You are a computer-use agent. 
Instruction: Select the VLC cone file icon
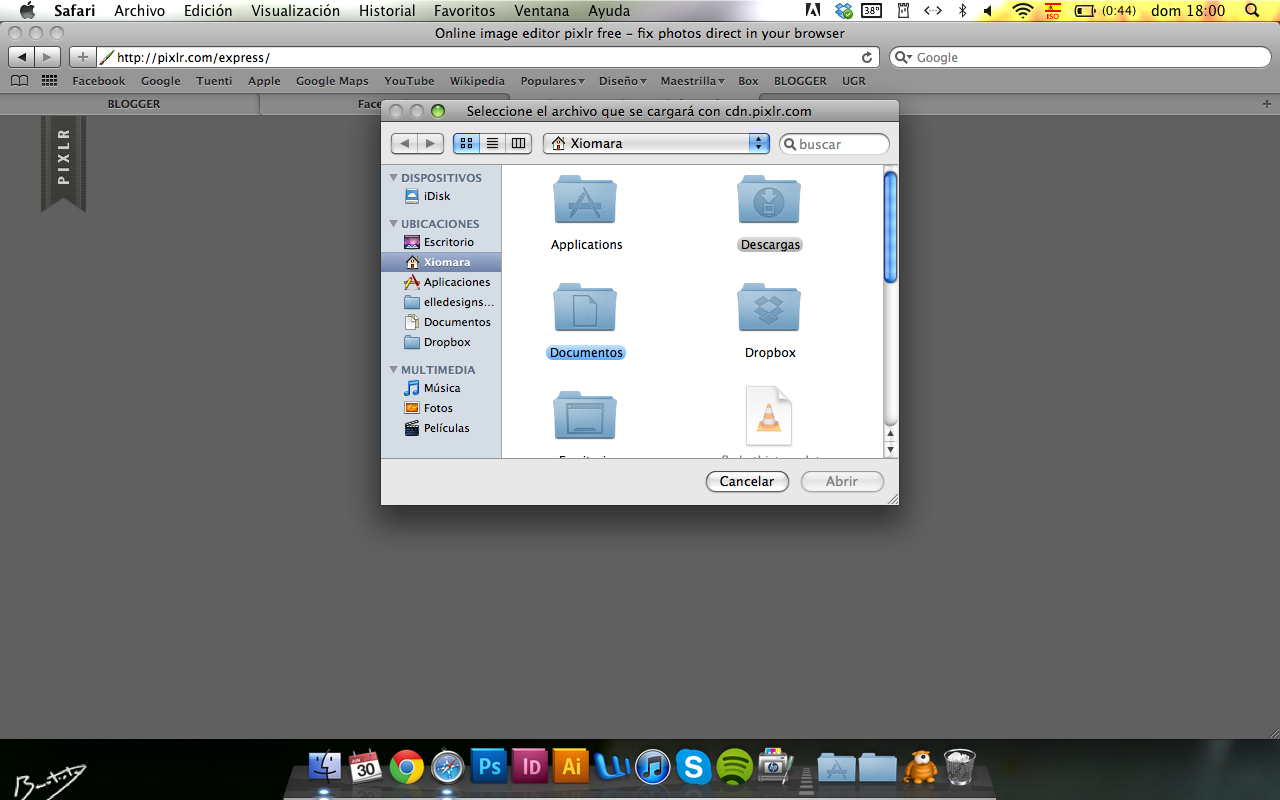[769, 416]
